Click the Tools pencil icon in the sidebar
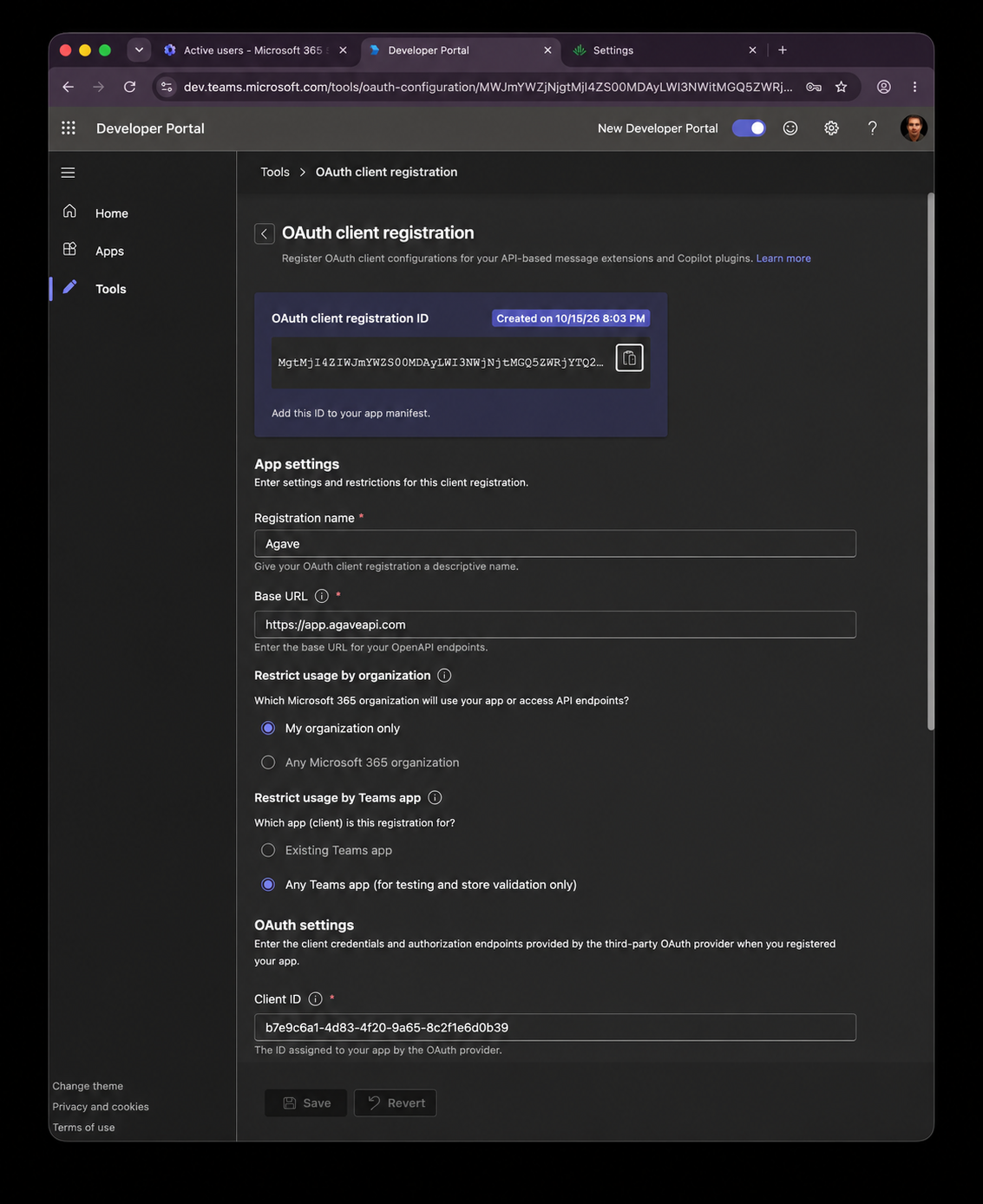The width and height of the screenshot is (983, 1204). tap(69, 287)
